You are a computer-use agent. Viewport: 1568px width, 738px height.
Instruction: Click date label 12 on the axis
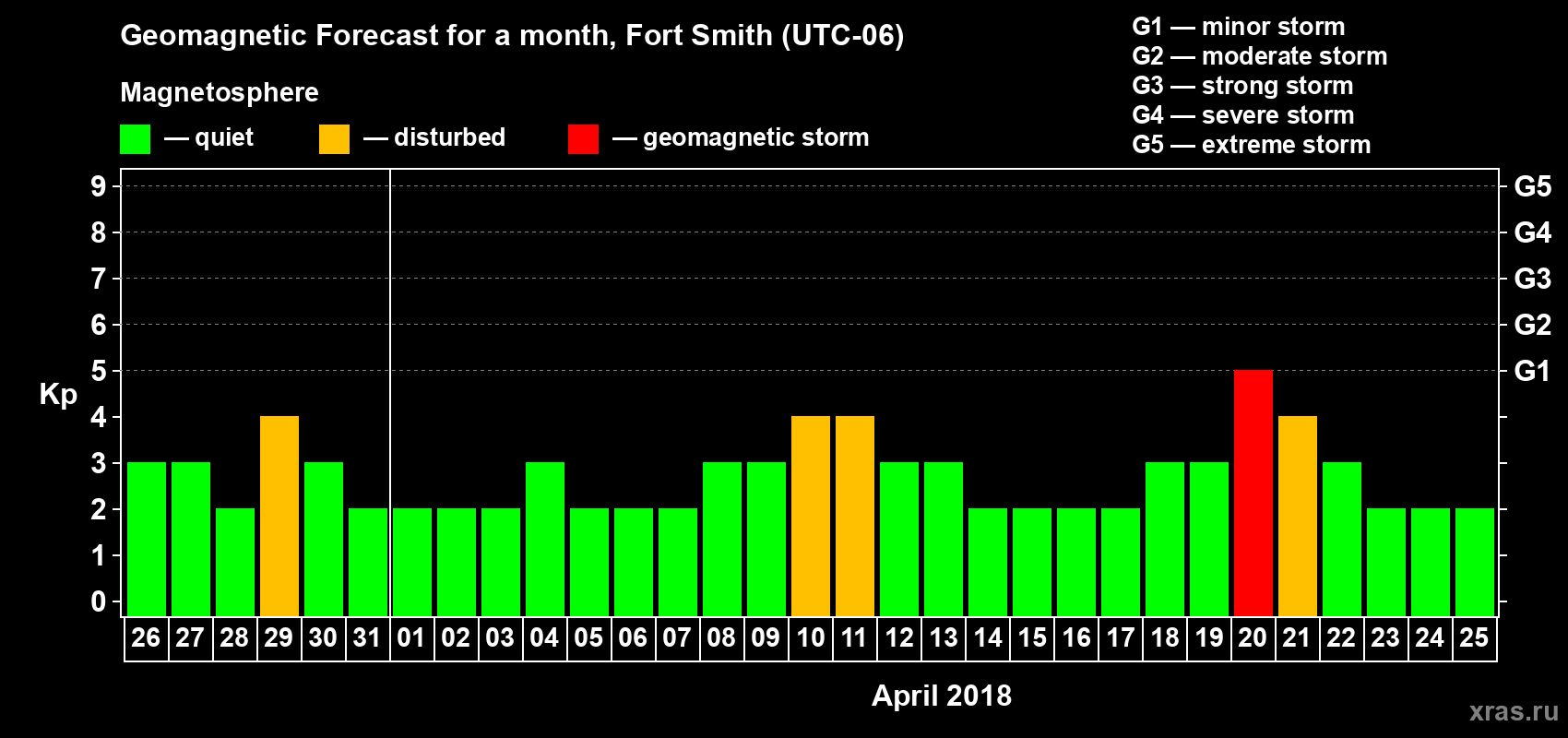coord(899,637)
